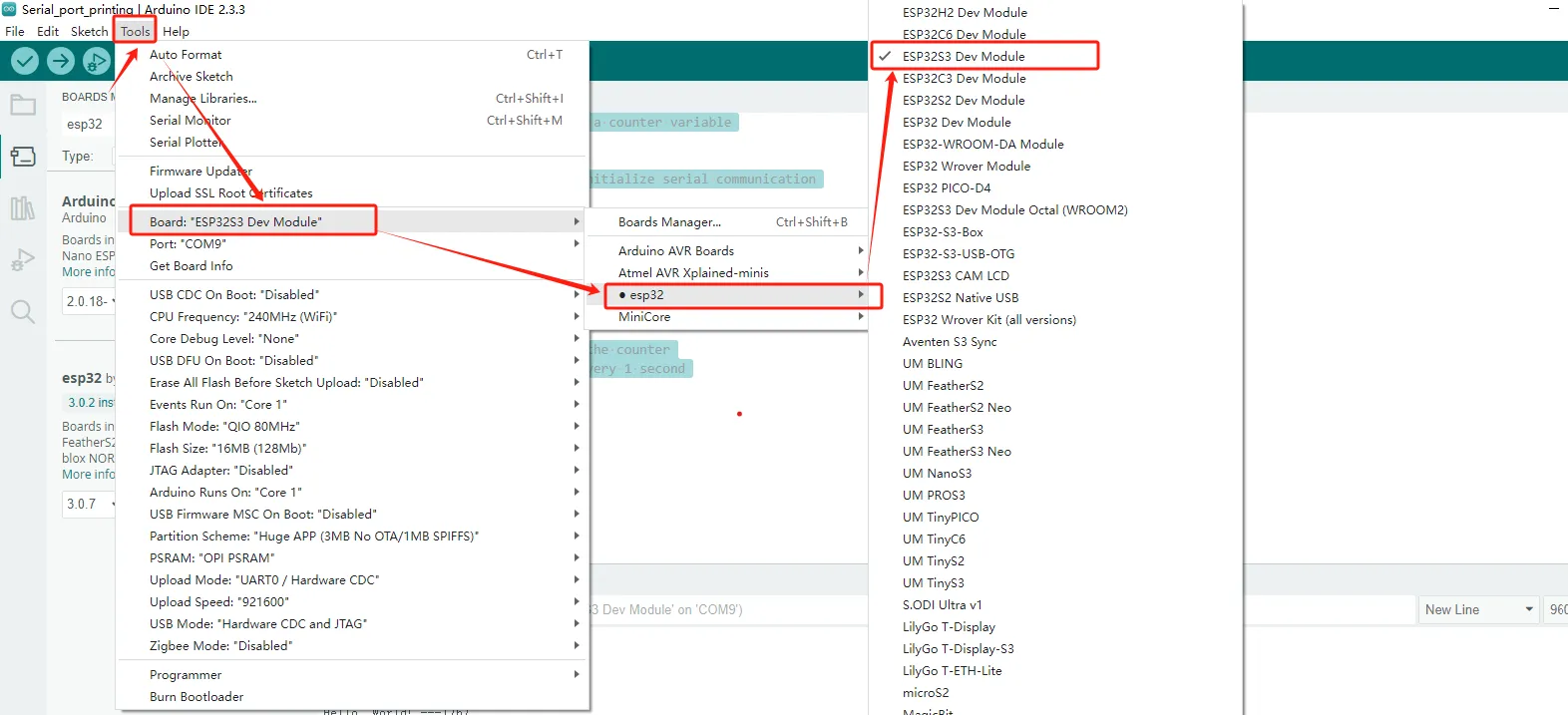Click More info link under Arduino boards

click(88, 272)
